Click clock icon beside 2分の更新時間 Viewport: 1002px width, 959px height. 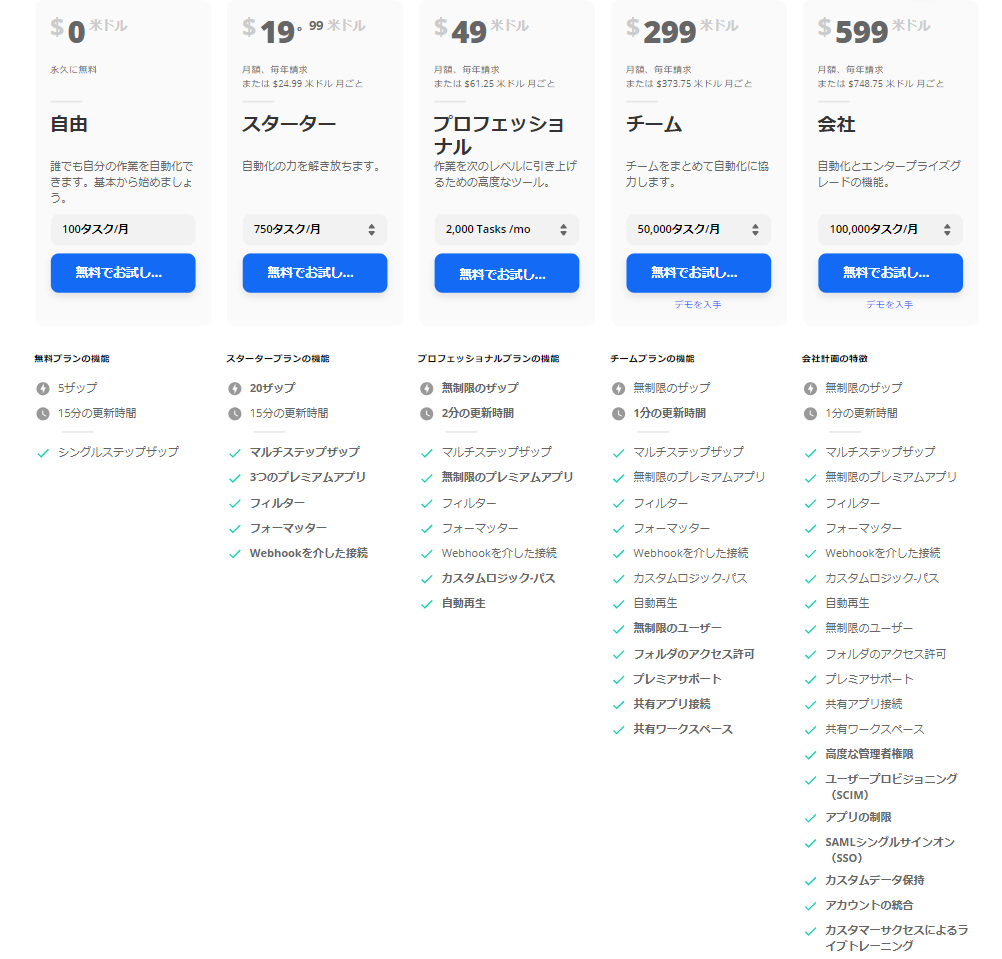(427, 413)
